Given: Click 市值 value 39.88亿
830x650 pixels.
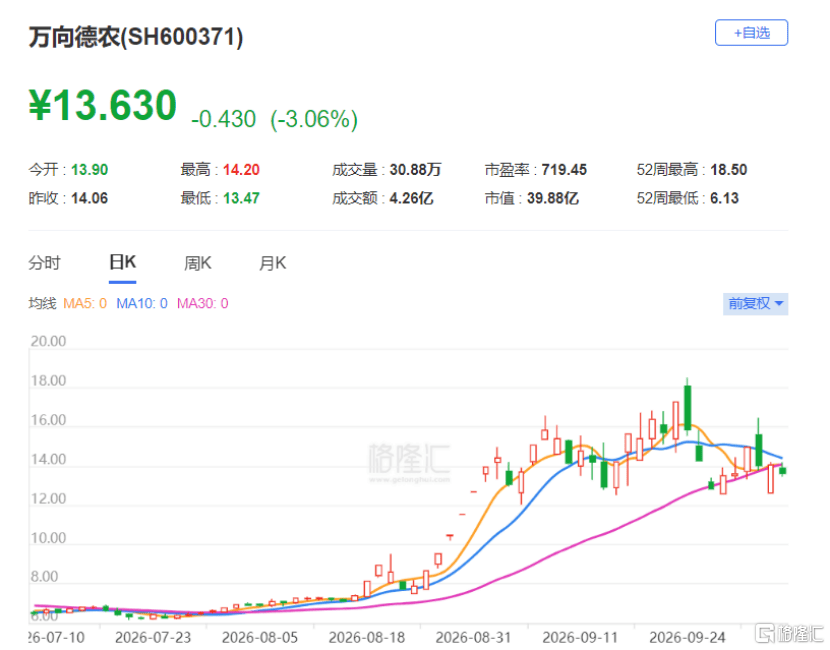Looking at the screenshot, I should click(x=553, y=198).
